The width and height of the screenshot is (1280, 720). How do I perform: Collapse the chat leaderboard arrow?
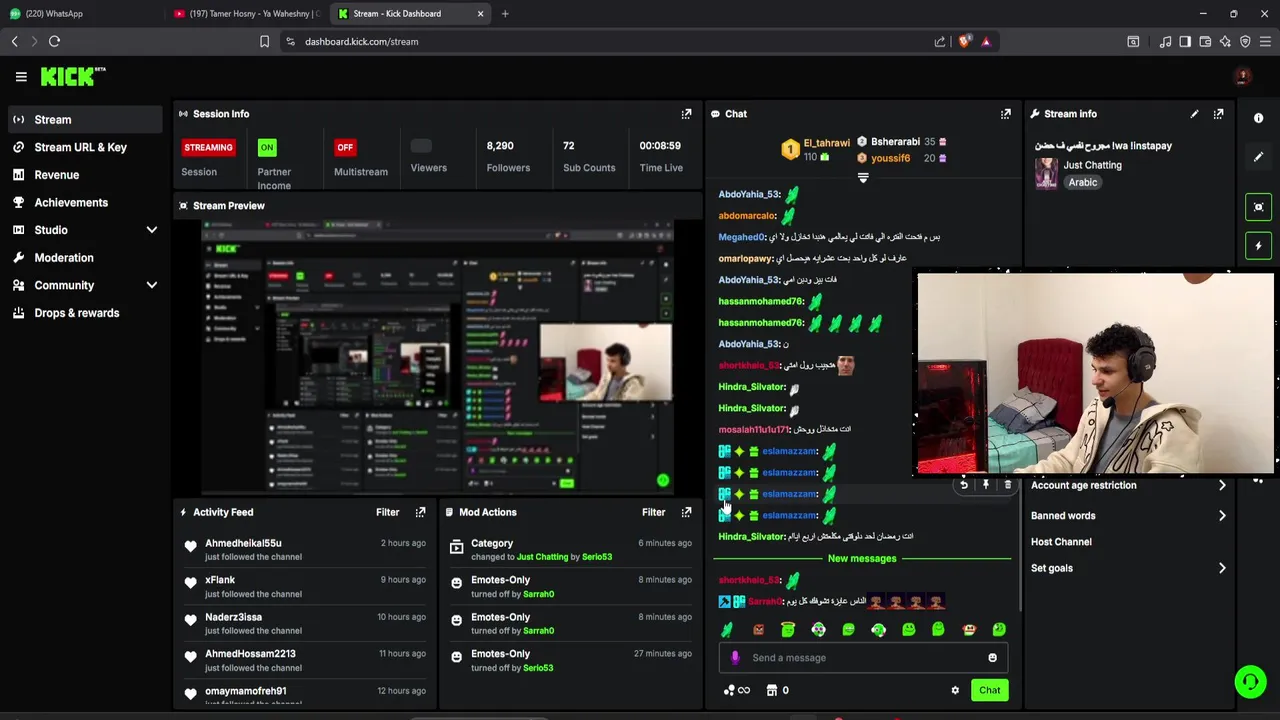863,178
